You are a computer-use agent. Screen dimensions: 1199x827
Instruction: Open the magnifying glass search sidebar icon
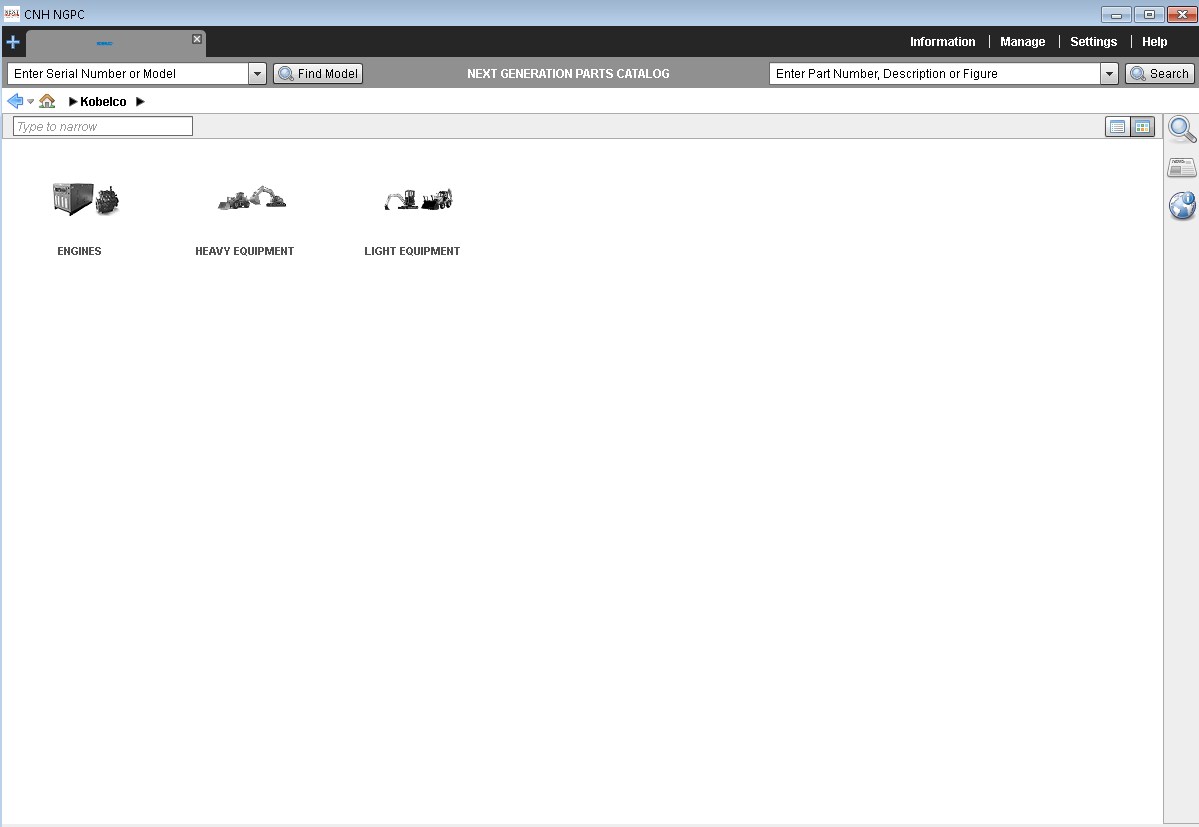tap(1182, 129)
